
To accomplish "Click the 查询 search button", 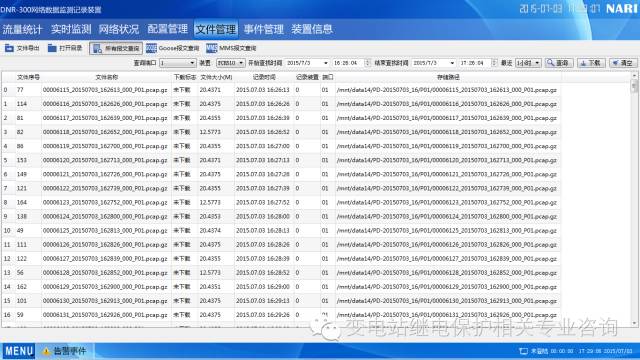I will coord(559,63).
